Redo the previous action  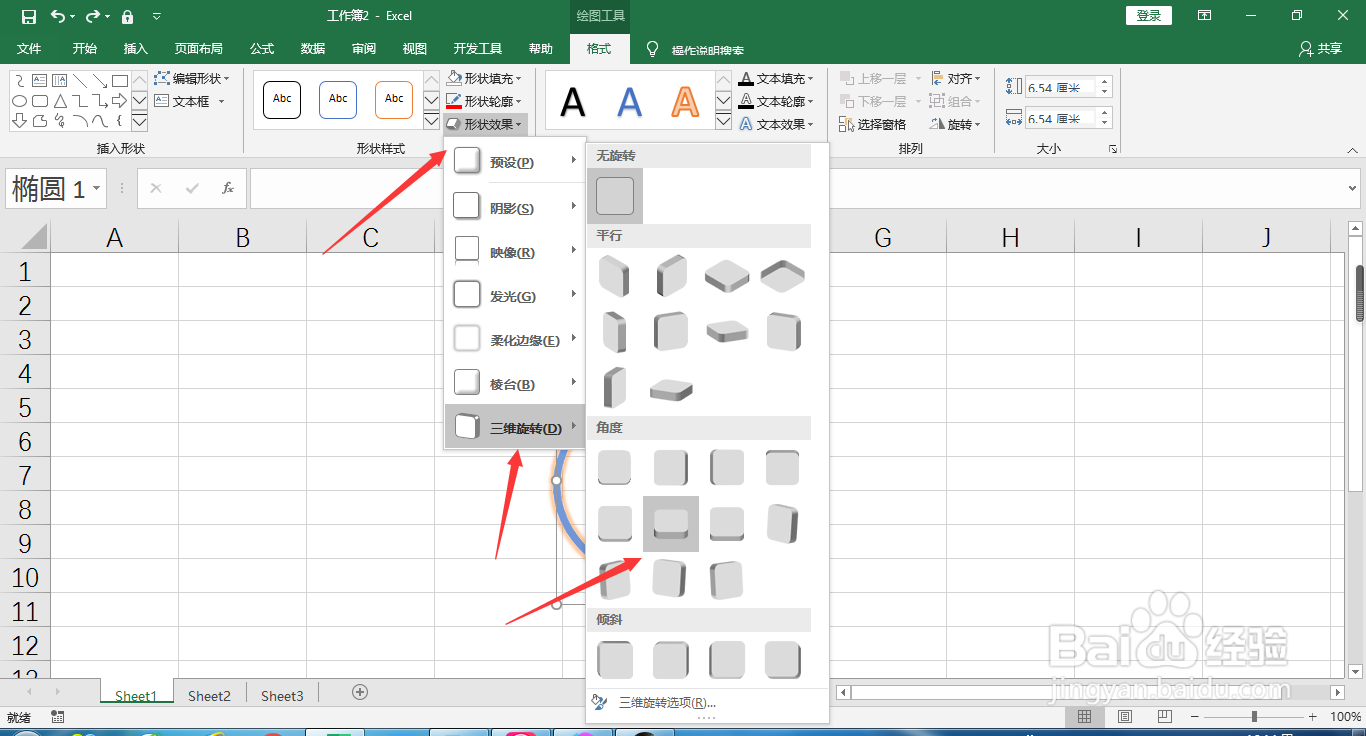92,16
